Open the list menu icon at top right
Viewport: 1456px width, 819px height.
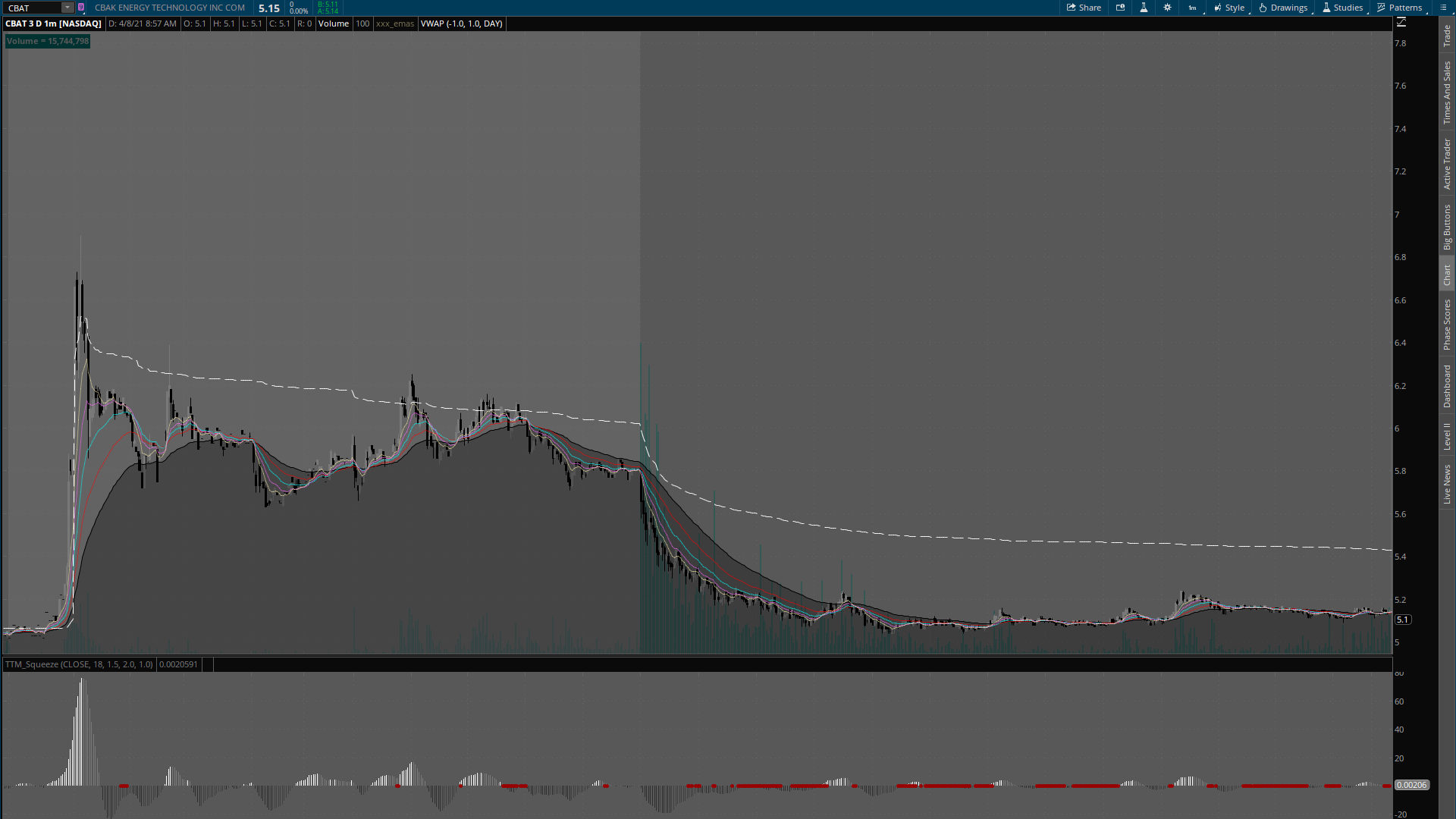pyautogui.click(x=1443, y=8)
